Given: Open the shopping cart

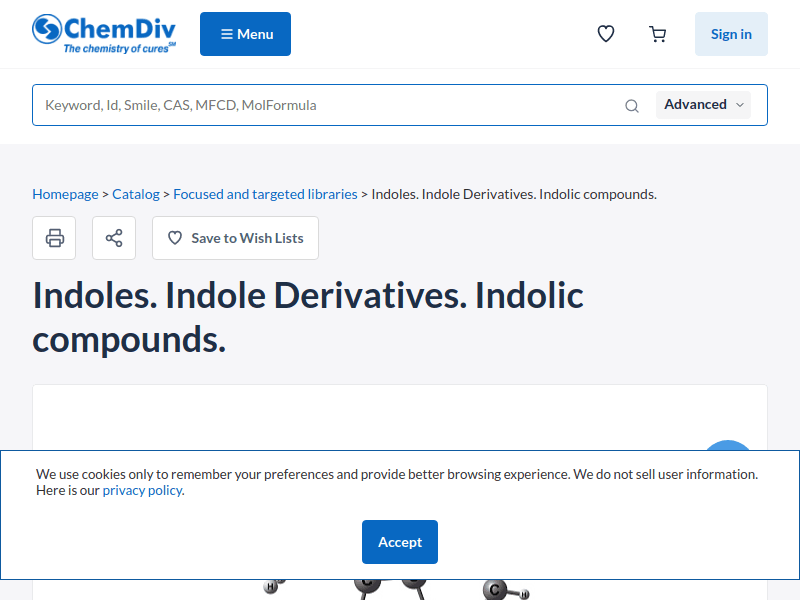Looking at the screenshot, I should coord(657,34).
